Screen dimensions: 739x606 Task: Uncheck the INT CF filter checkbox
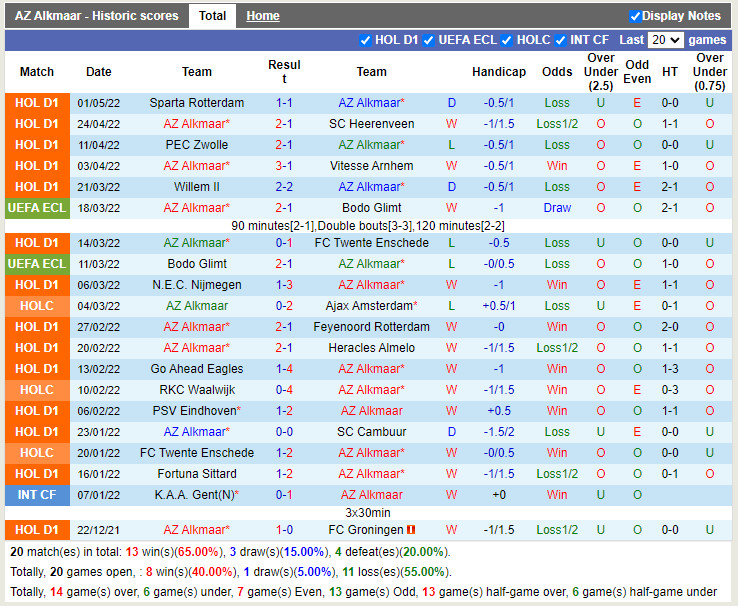[561, 40]
